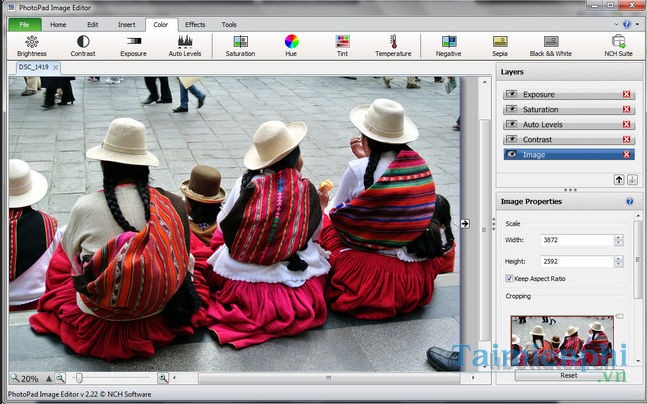647x404 pixels.
Task: Delete the Exposure layer
Action: click(x=626, y=94)
